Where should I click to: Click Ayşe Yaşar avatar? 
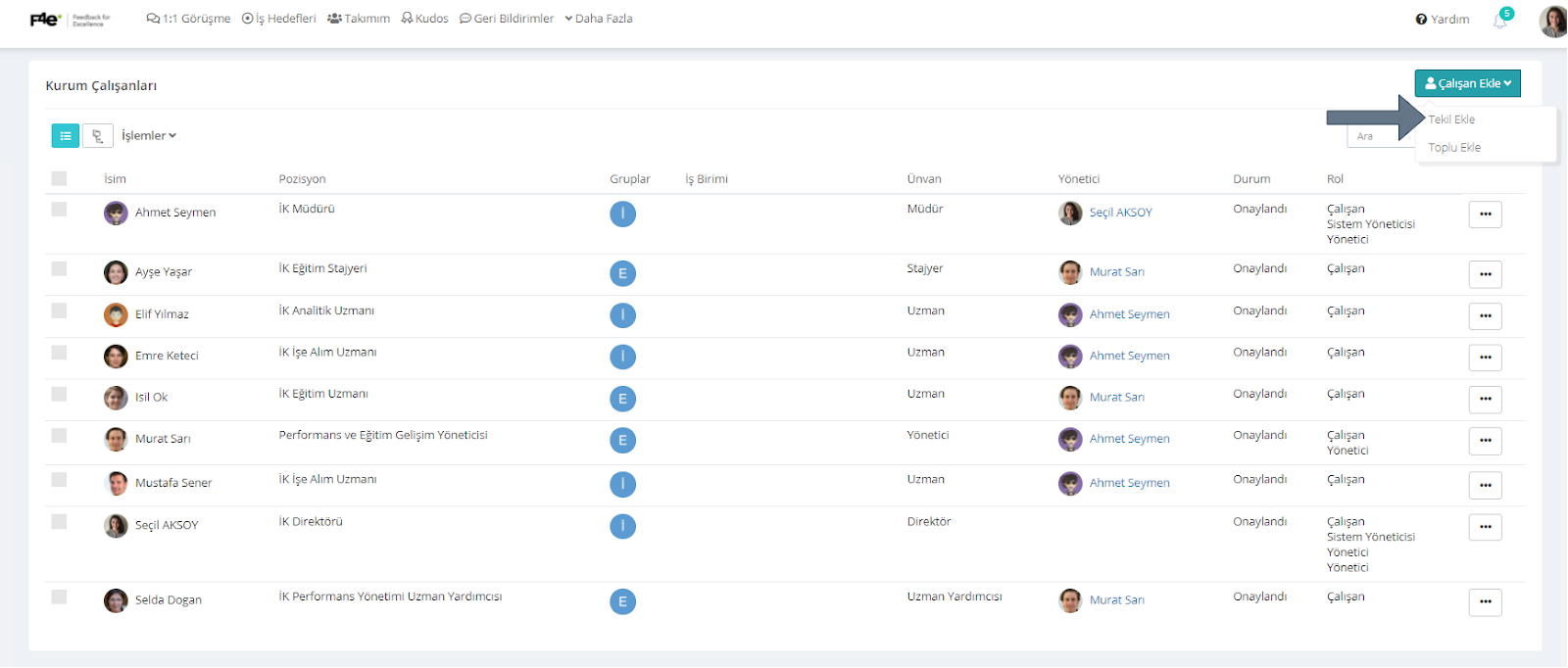tap(116, 272)
